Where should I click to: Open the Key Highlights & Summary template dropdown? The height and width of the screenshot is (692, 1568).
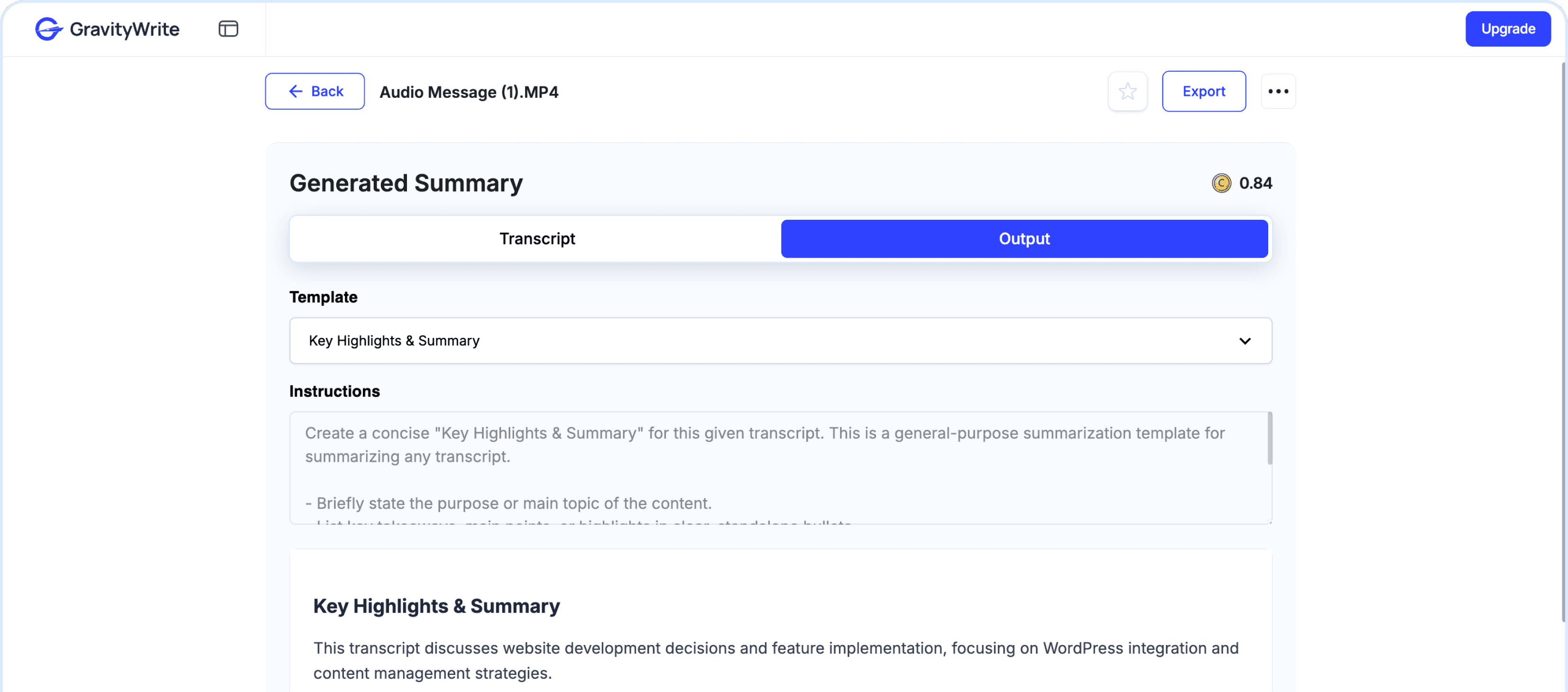coord(780,340)
